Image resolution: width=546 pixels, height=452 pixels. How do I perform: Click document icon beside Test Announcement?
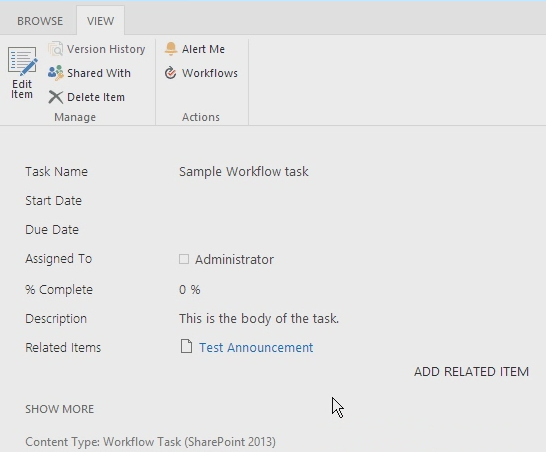click(186, 347)
